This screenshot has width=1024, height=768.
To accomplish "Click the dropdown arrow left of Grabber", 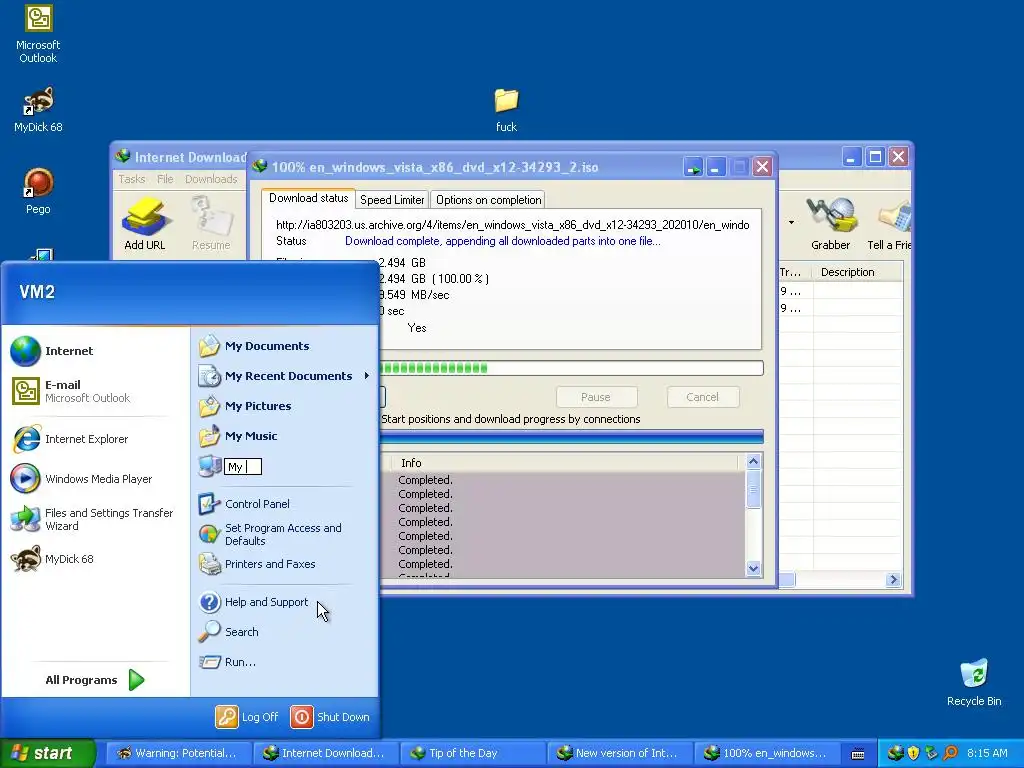I will click(792, 223).
